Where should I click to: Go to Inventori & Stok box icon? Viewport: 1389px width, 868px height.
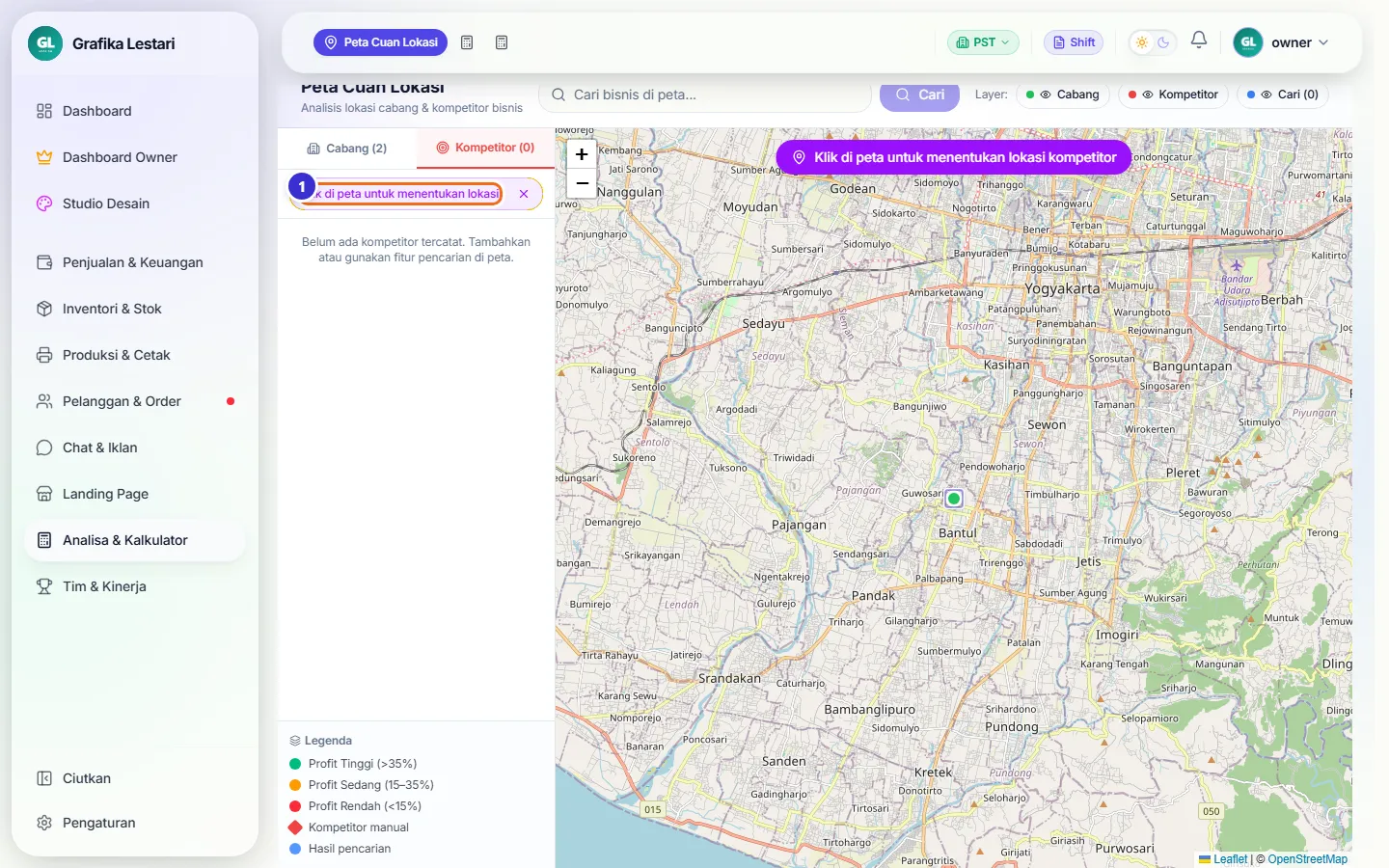click(44, 309)
